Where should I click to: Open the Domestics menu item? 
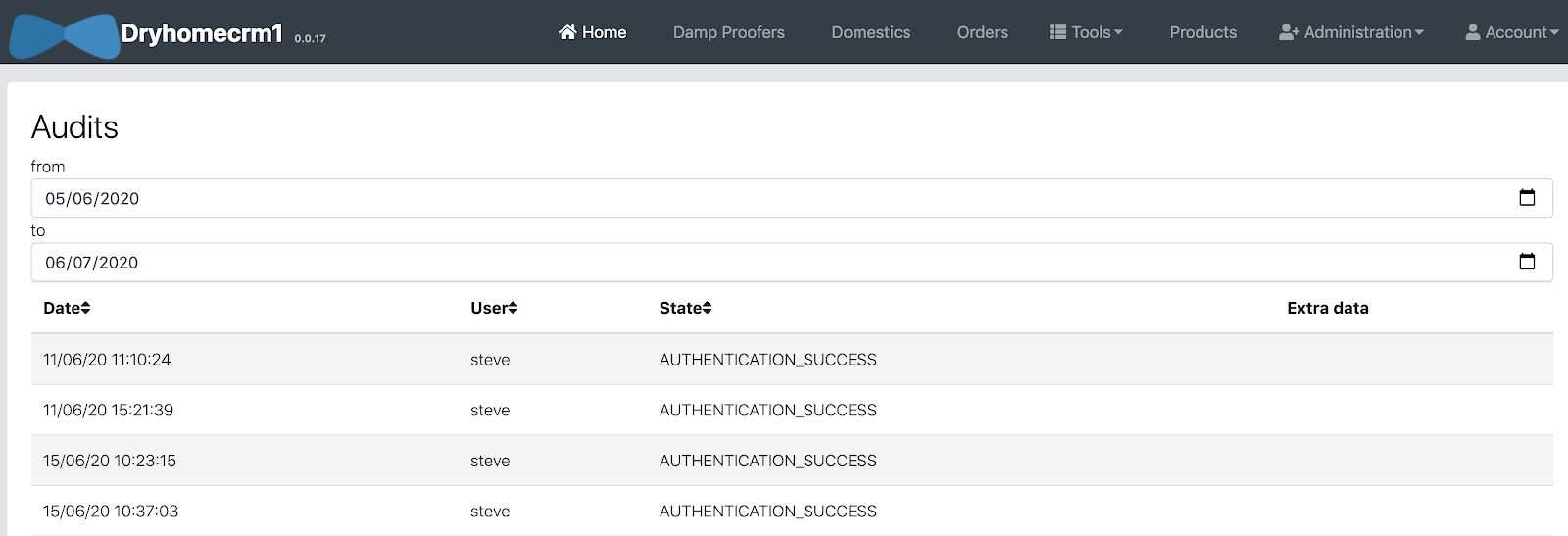[x=870, y=32]
